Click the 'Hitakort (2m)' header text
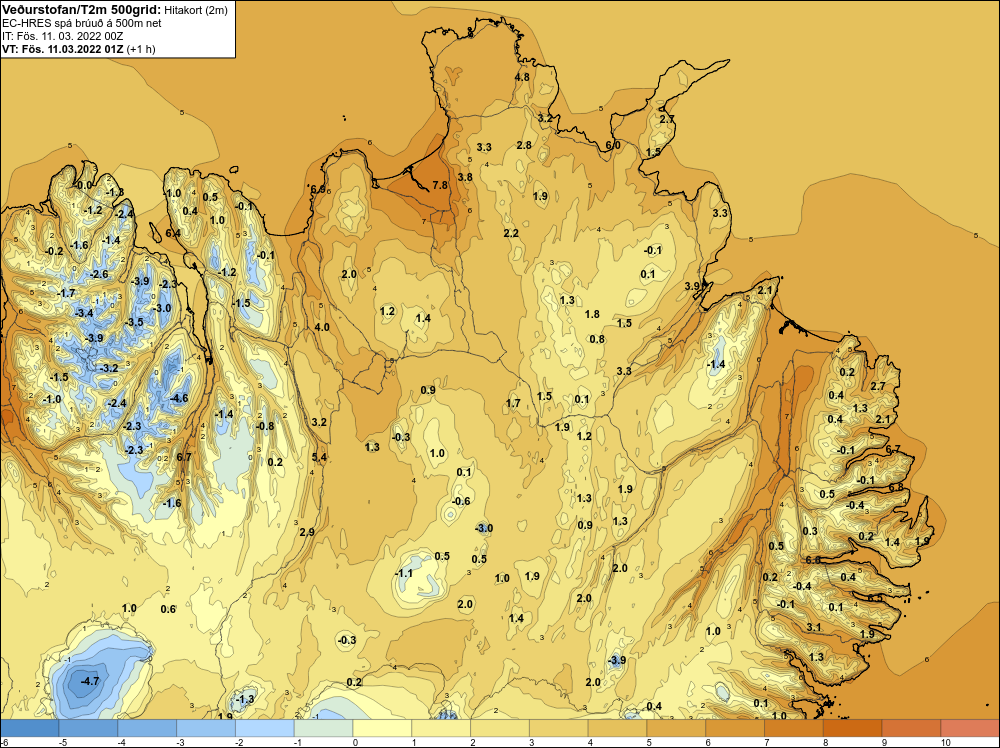The height and width of the screenshot is (748, 1000). (196, 10)
